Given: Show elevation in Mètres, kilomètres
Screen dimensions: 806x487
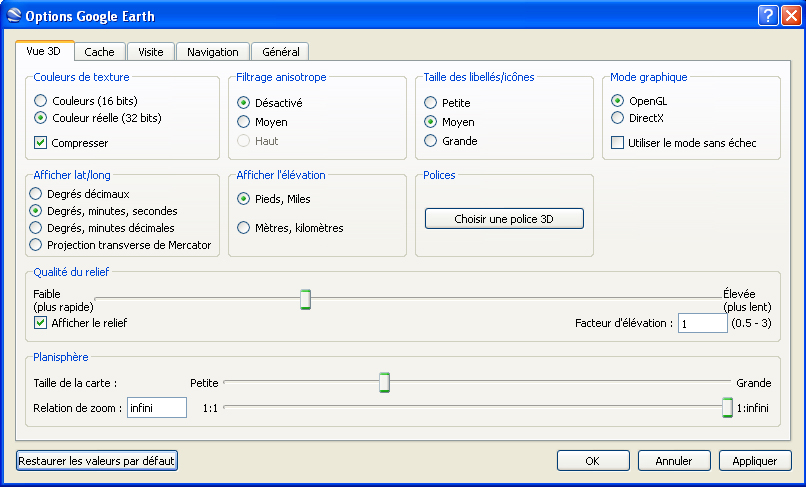Looking at the screenshot, I should [x=290, y=228].
